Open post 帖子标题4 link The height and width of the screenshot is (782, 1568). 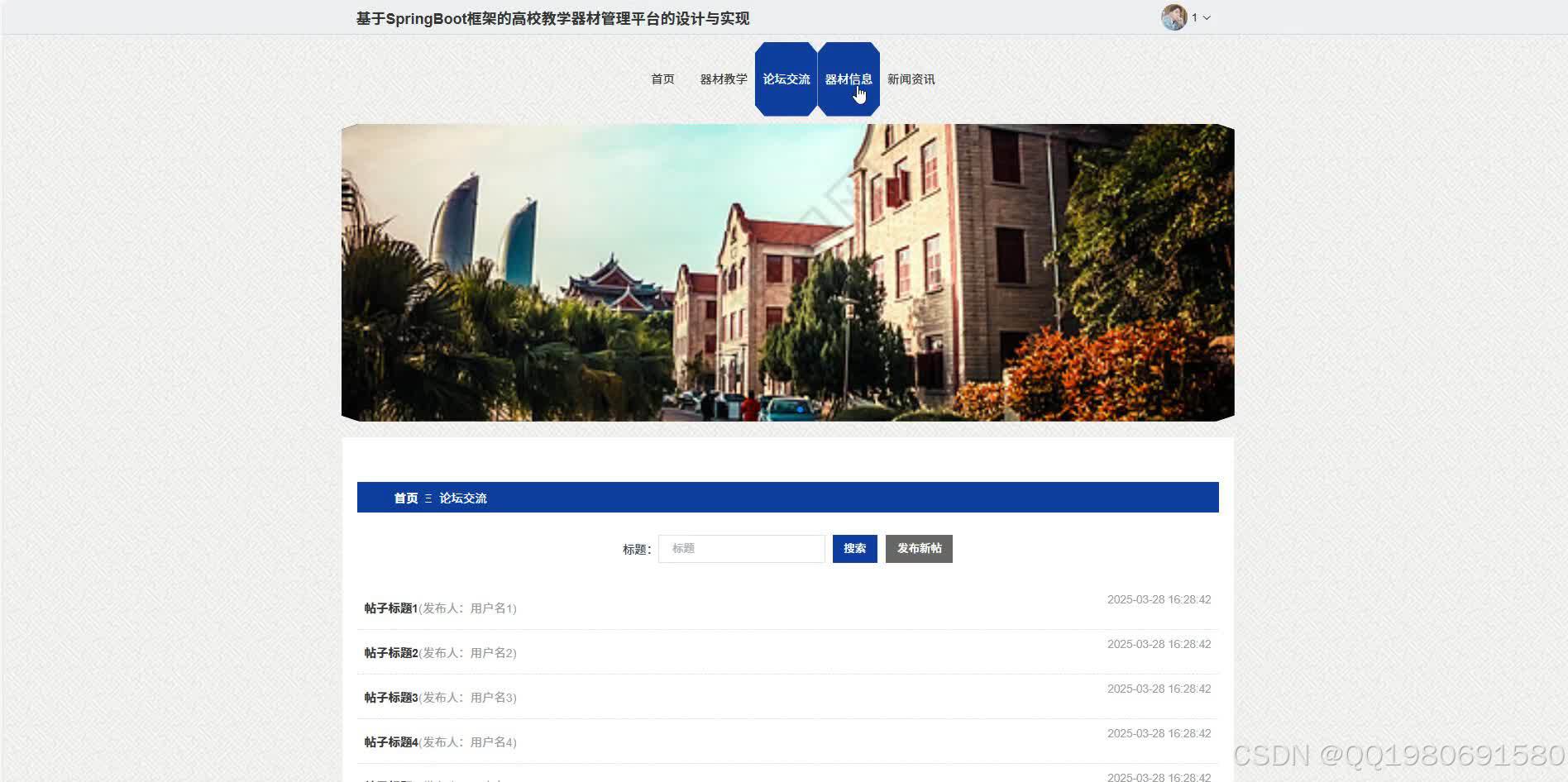click(390, 741)
